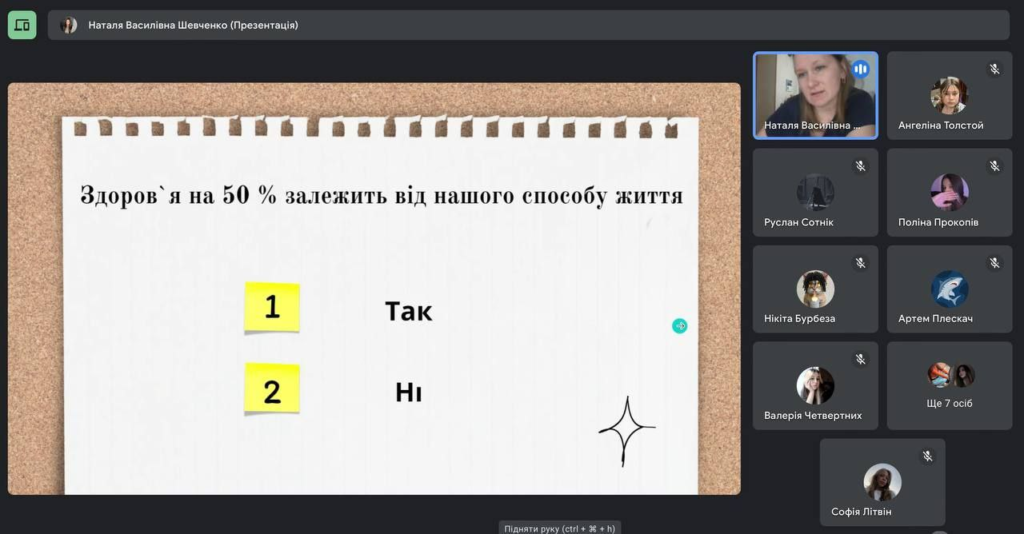Click Нікіта Бурбеза avatar
This screenshot has width=1024, height=534.
[x=816, y=289]
